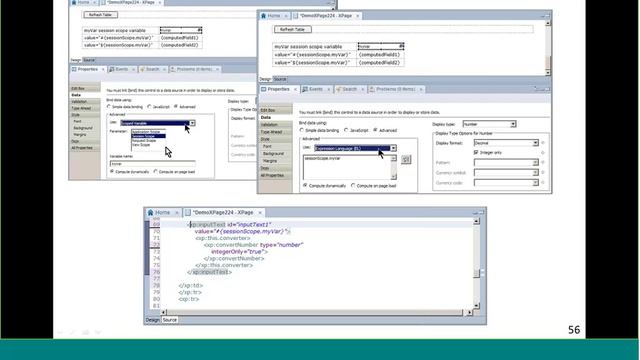
Task: Select myVar edit box in right design view
Action: (x=381, y=46)
